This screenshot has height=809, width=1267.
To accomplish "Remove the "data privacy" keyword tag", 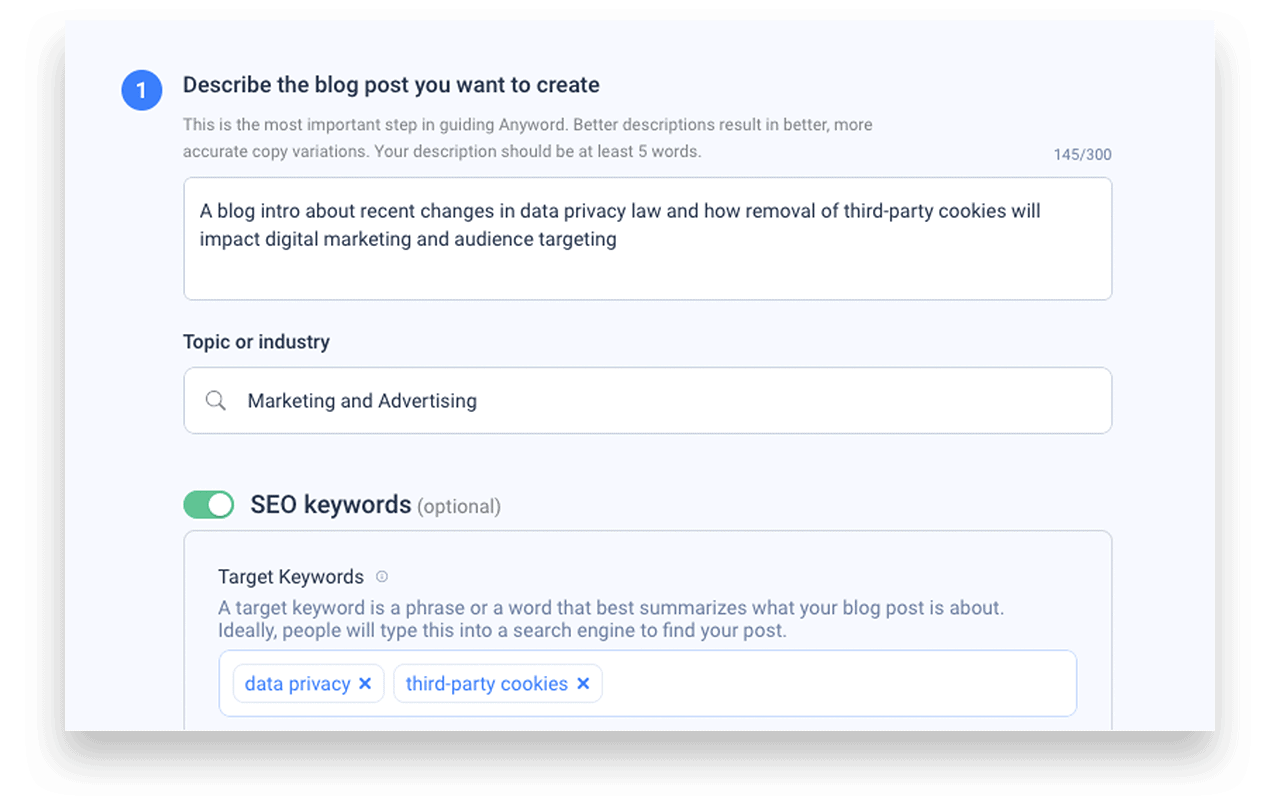I will coord(365,684).
